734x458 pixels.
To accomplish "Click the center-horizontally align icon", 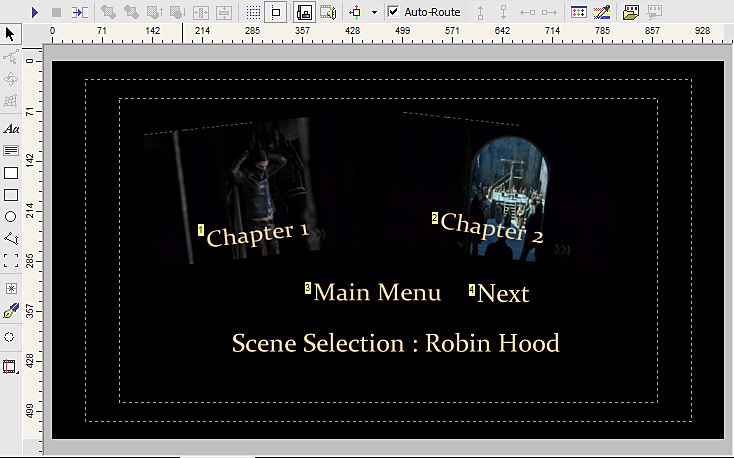I will [201, 12].
